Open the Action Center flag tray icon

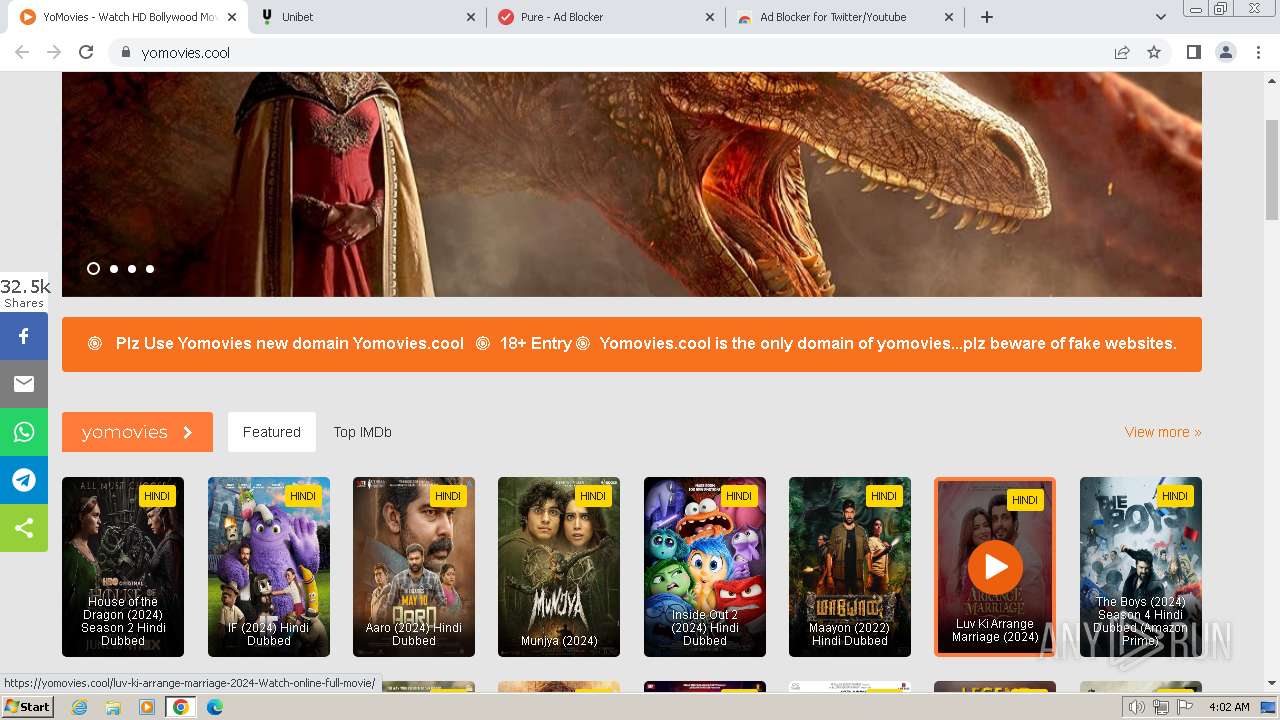[x=1185, y=707]
